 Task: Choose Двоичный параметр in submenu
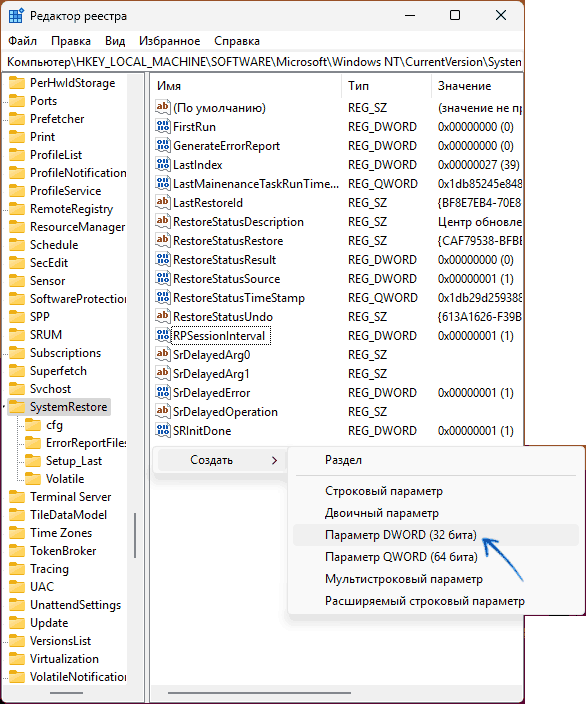pos(436,513)
